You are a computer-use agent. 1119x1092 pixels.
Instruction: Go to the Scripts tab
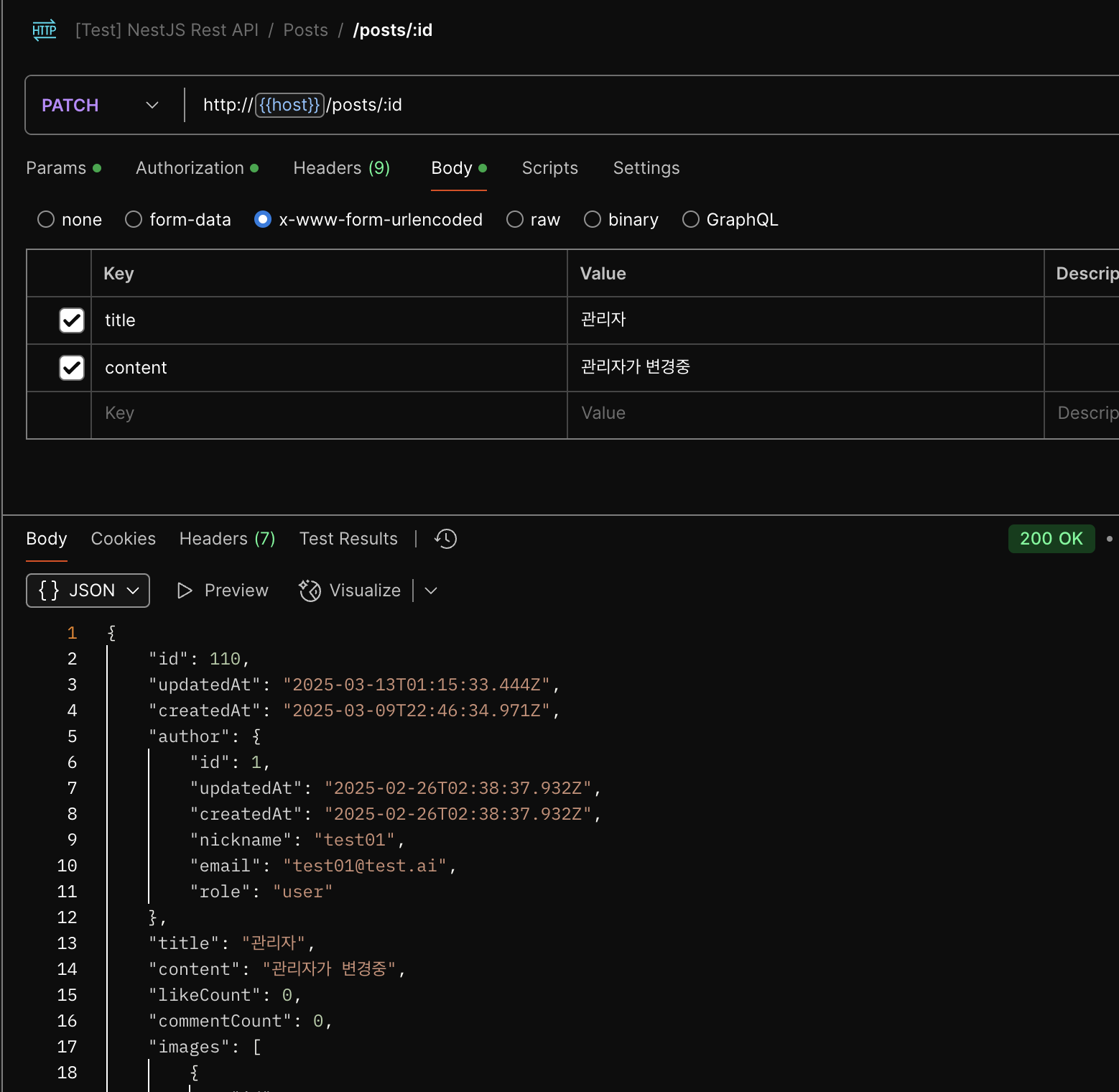coord(550,168)
